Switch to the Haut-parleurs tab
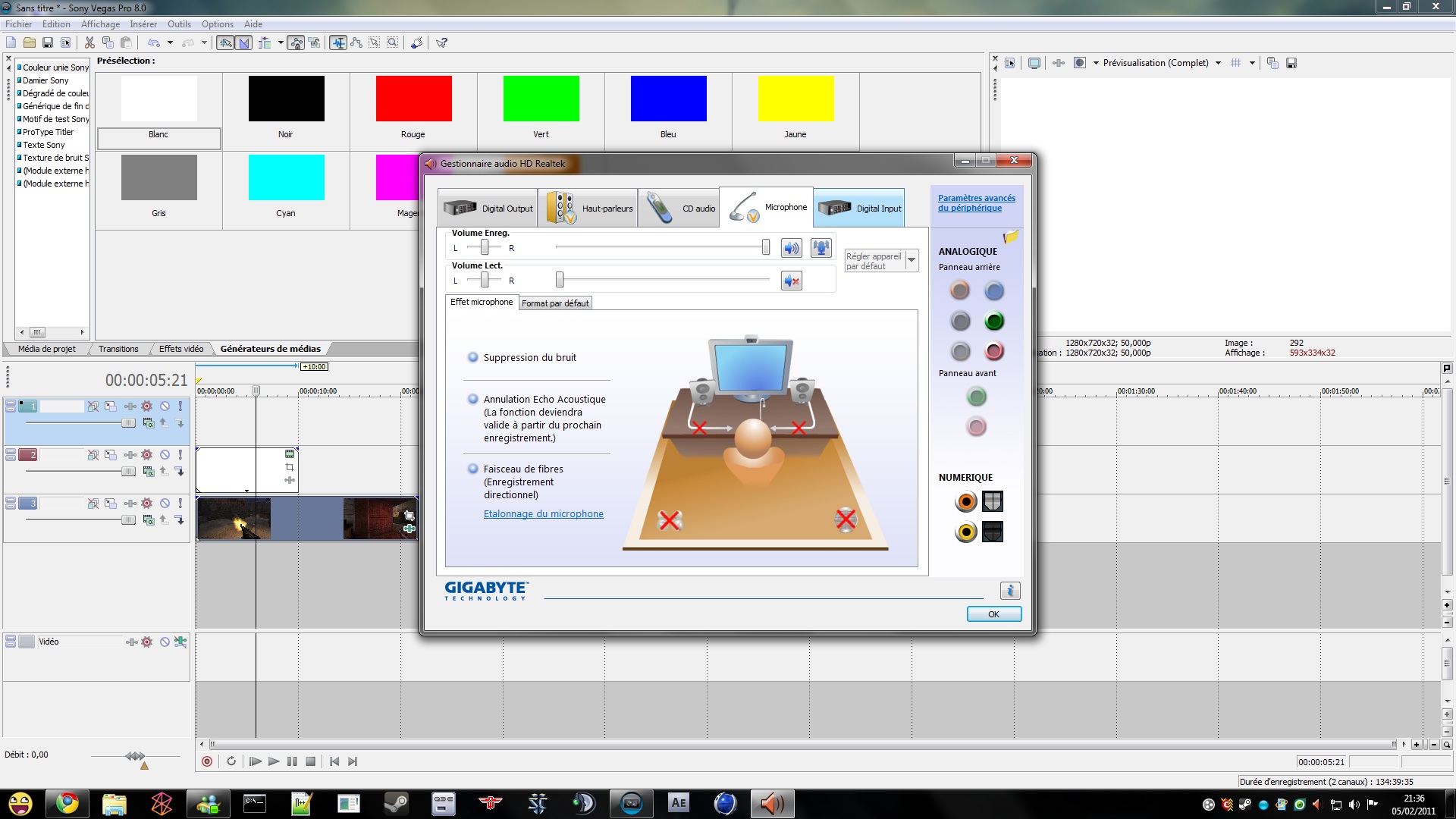Screen dimensions: 1456x819 [588, 208]
